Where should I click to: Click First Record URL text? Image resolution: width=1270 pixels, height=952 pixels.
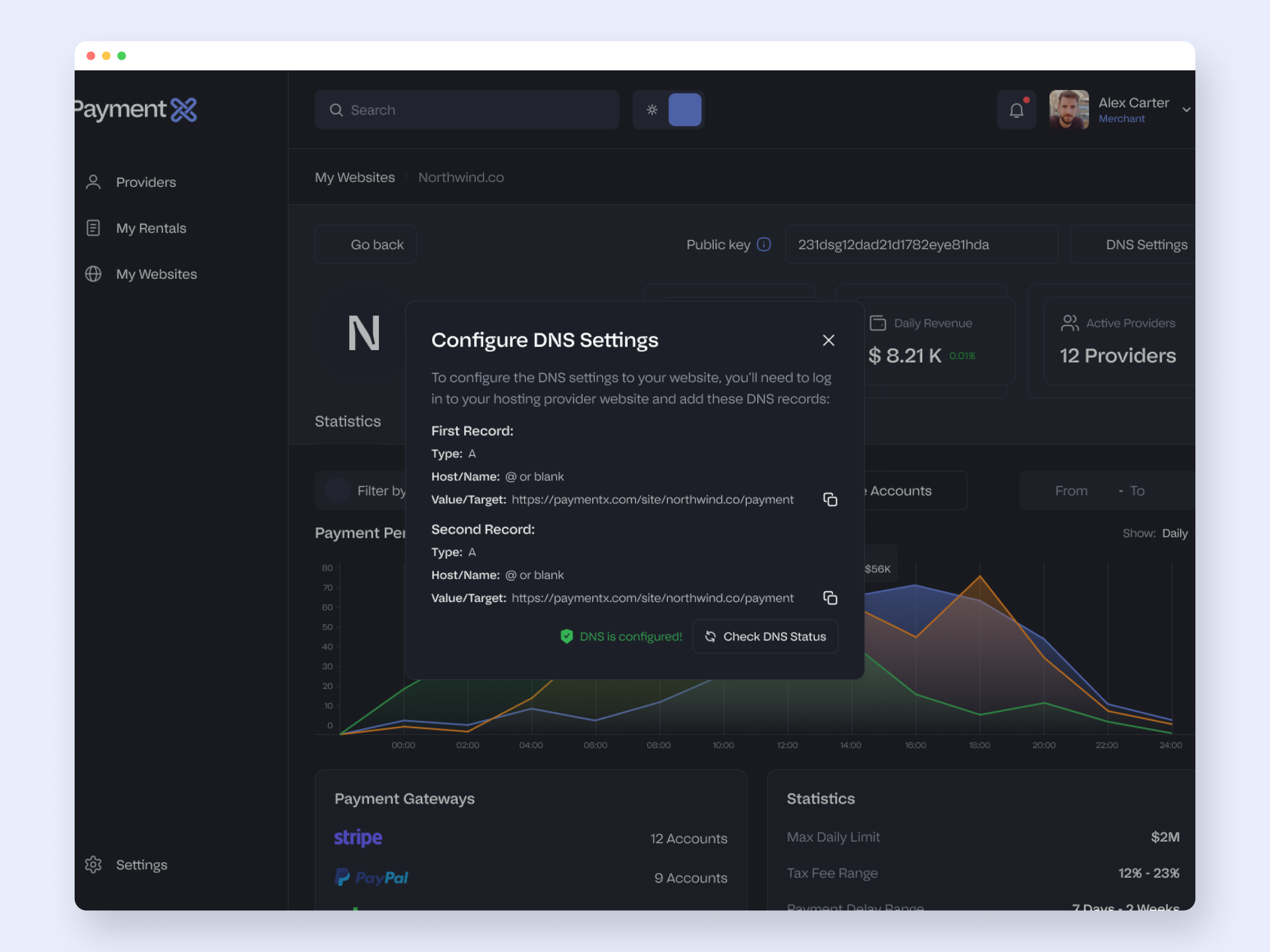(x=652, y=499)
